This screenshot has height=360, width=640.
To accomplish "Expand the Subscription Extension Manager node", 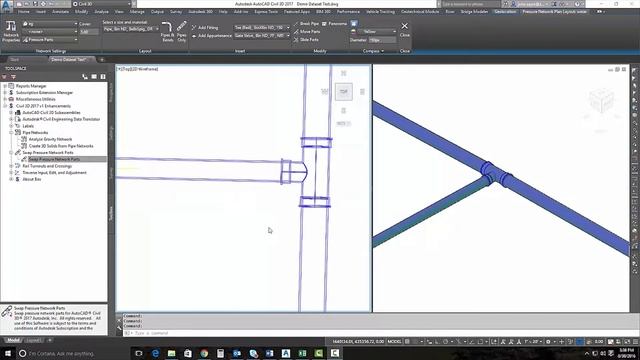I will point(4,93).
